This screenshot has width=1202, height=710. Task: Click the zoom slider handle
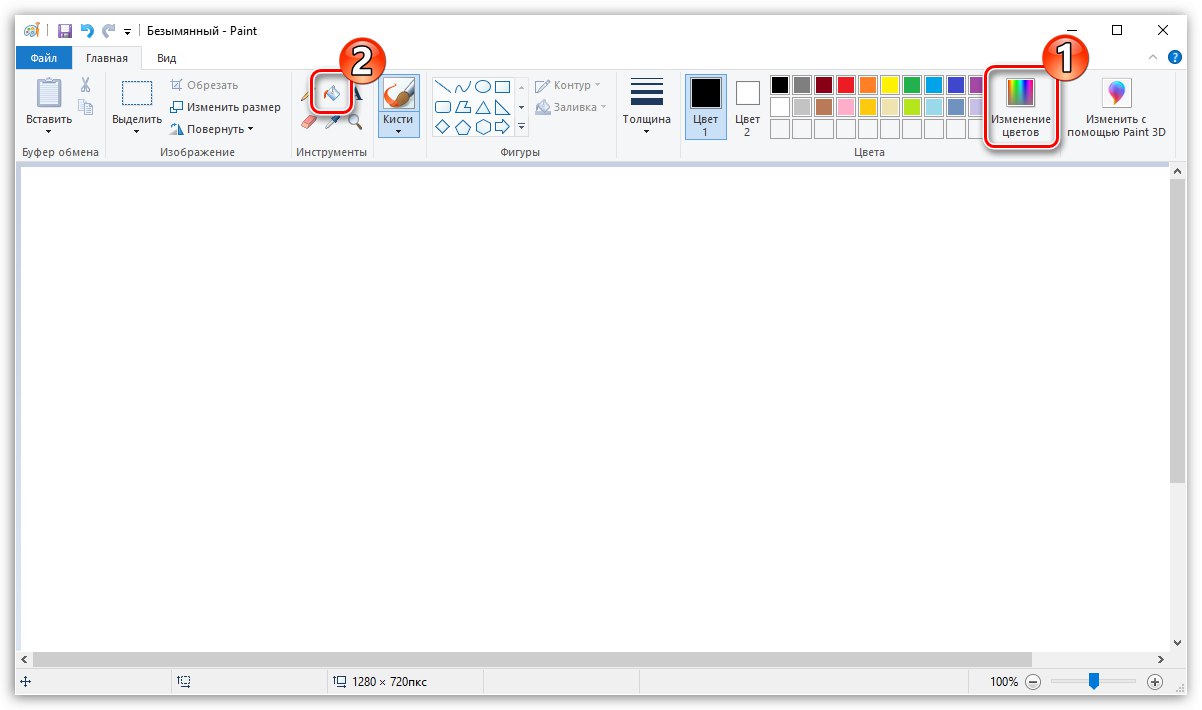click(x=1094, y=681)
